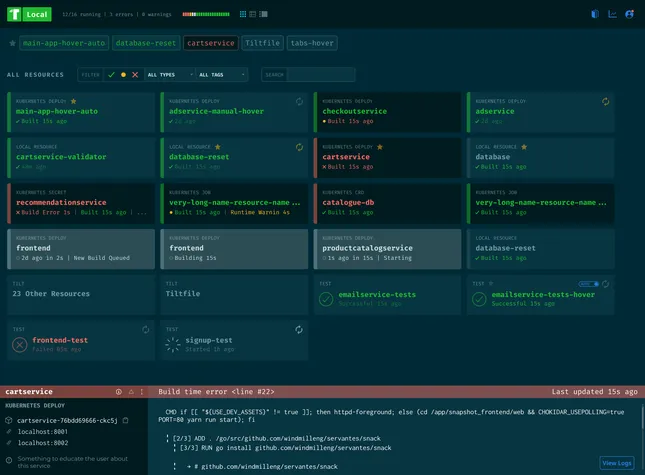Viewport: 645px width, 475px height.
Task: Copy the cartservice pod ID
Action: (x=125, y=420)
